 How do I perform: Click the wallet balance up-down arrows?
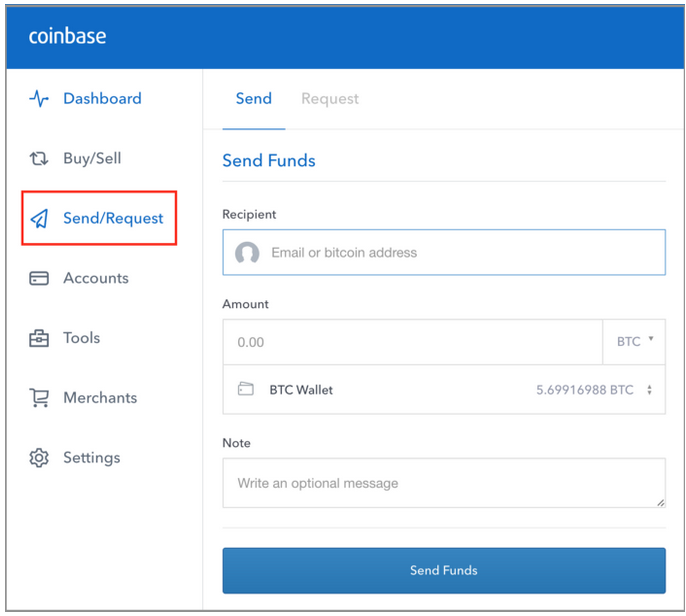click(x=650, y=390)
